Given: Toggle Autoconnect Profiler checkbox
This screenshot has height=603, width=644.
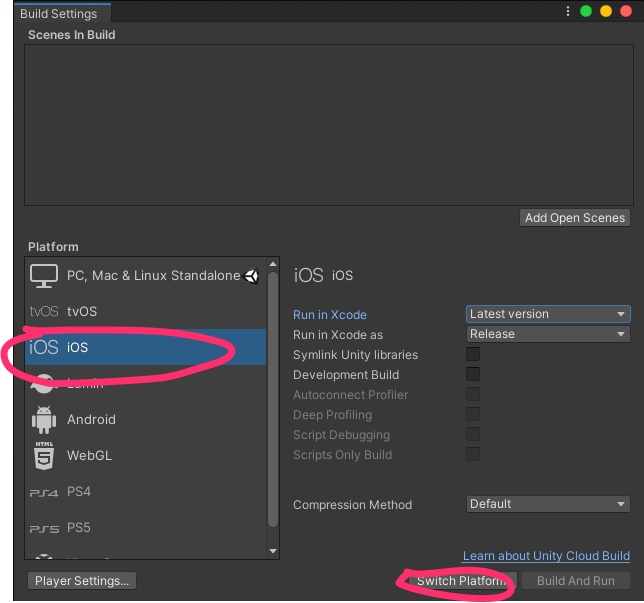Looking at the screenshot, I should click(473, 394).
